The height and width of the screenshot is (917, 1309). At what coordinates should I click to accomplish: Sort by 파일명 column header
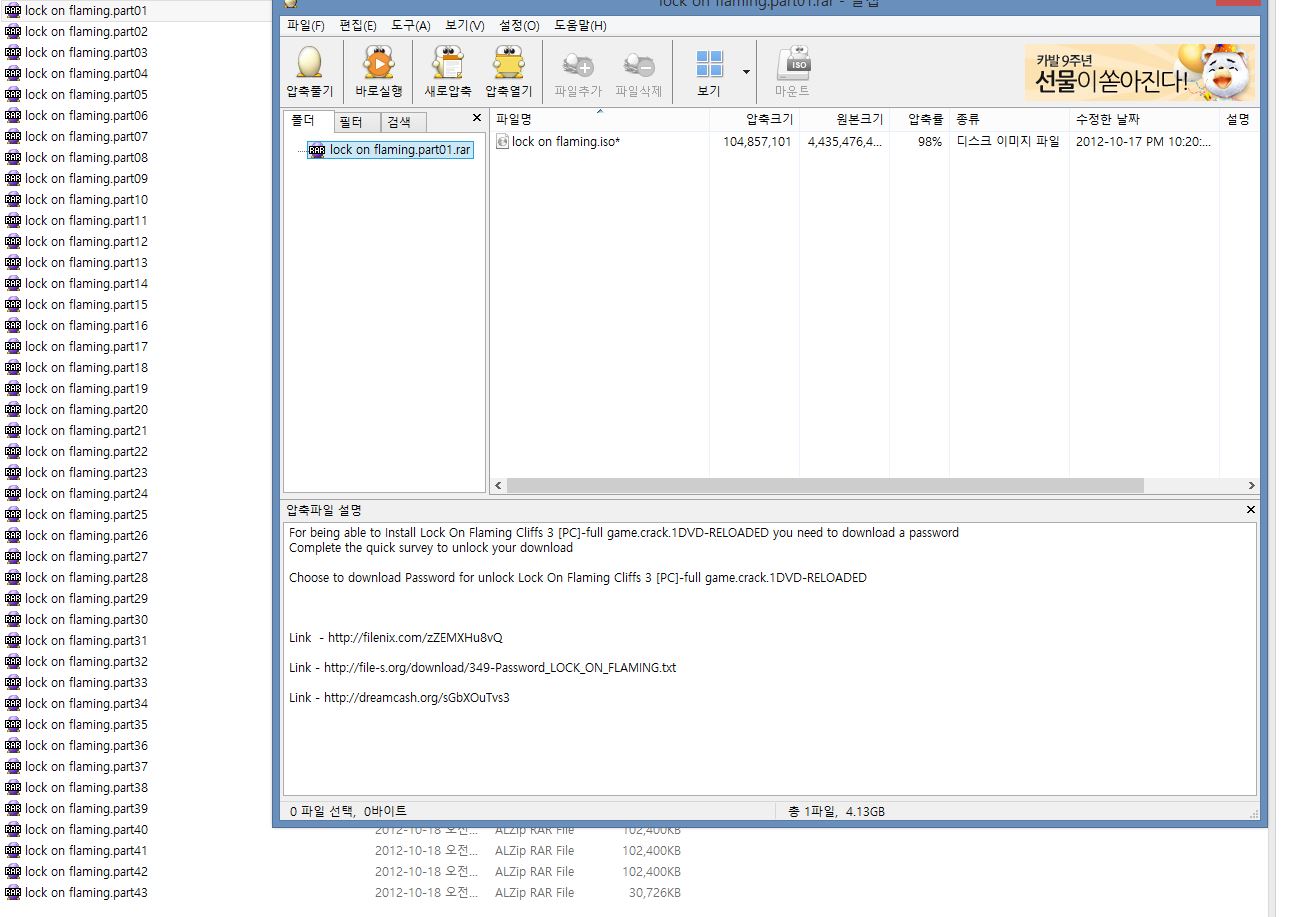(599, 119)
